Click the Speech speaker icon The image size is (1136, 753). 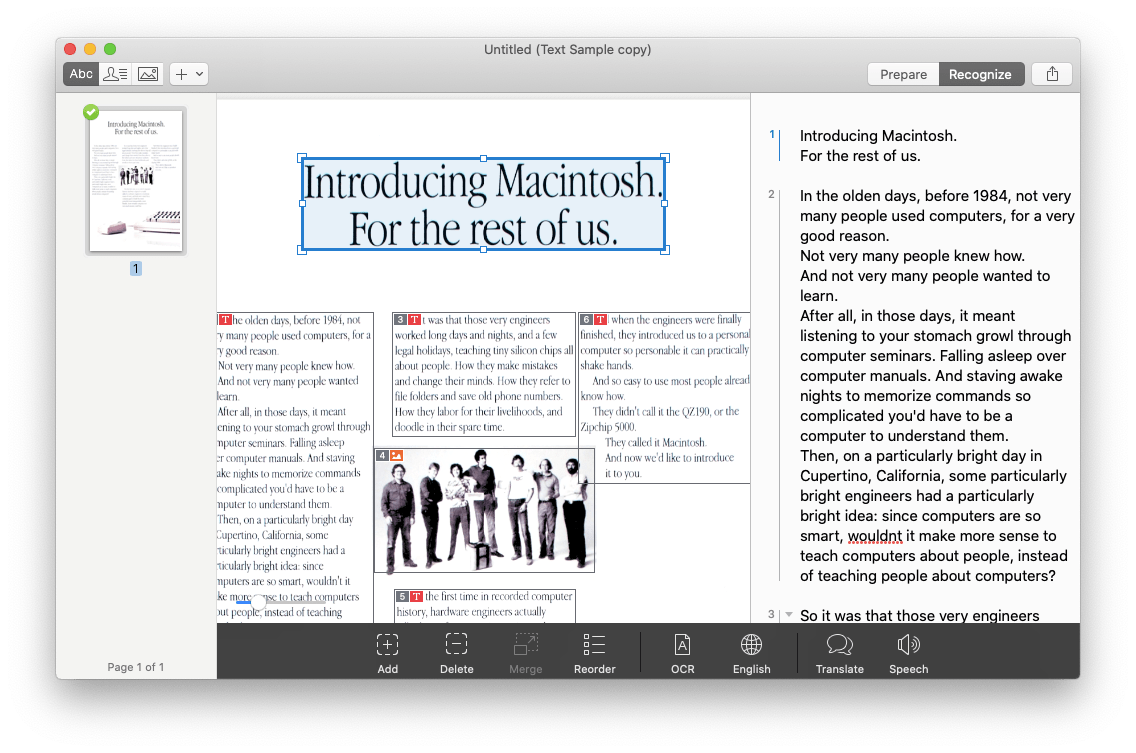tap(908, 645)
